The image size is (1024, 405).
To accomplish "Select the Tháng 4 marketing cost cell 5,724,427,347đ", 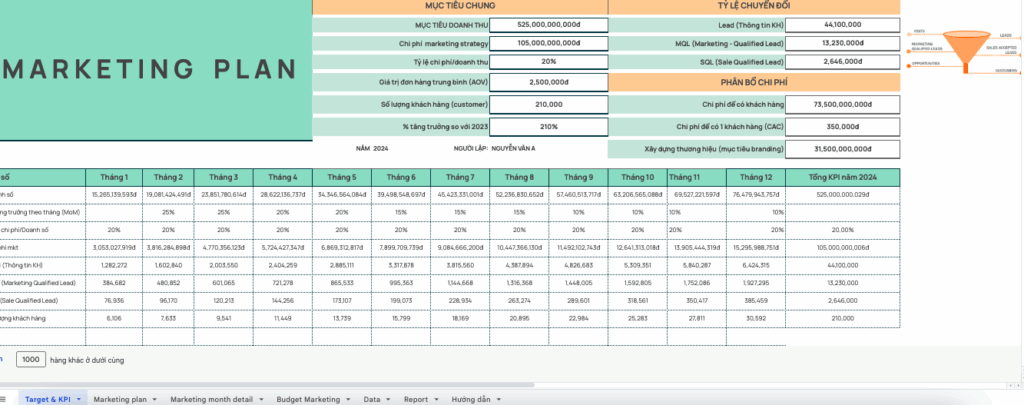I will 283,248.
